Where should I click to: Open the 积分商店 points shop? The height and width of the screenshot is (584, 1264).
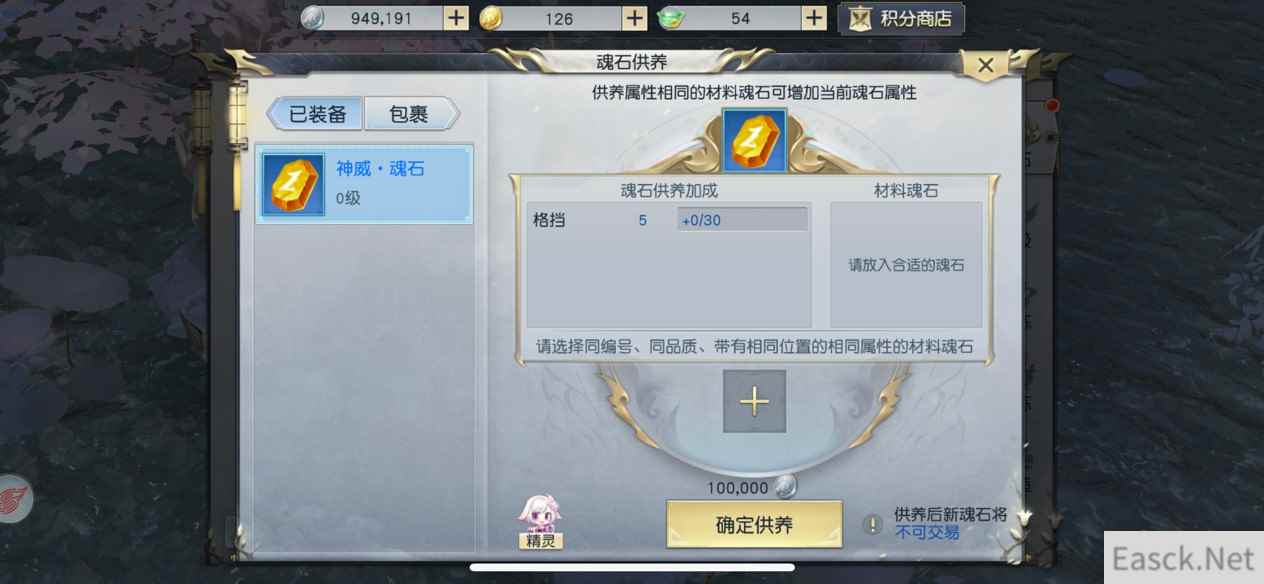901,18
